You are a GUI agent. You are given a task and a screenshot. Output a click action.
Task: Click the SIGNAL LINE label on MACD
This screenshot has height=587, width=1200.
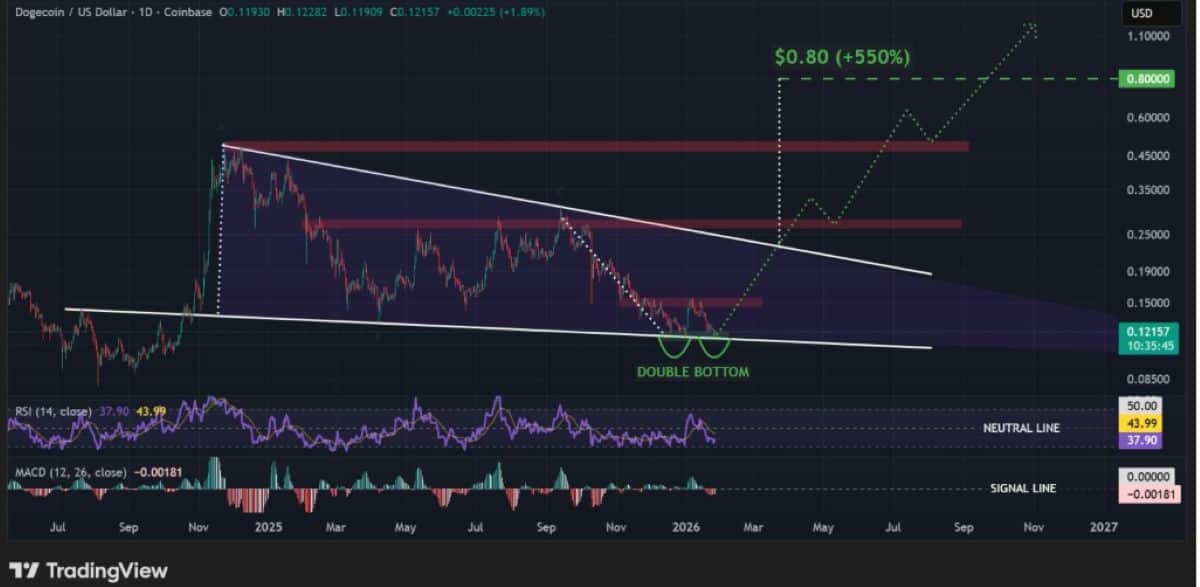click(1023, 488)
